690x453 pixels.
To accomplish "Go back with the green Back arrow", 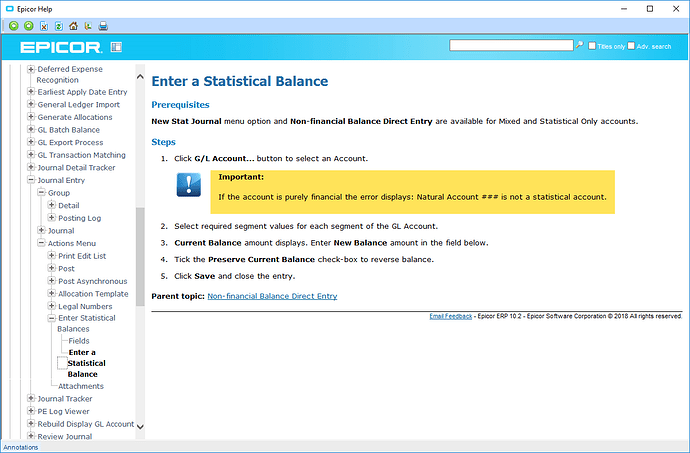I will point(14,26).
